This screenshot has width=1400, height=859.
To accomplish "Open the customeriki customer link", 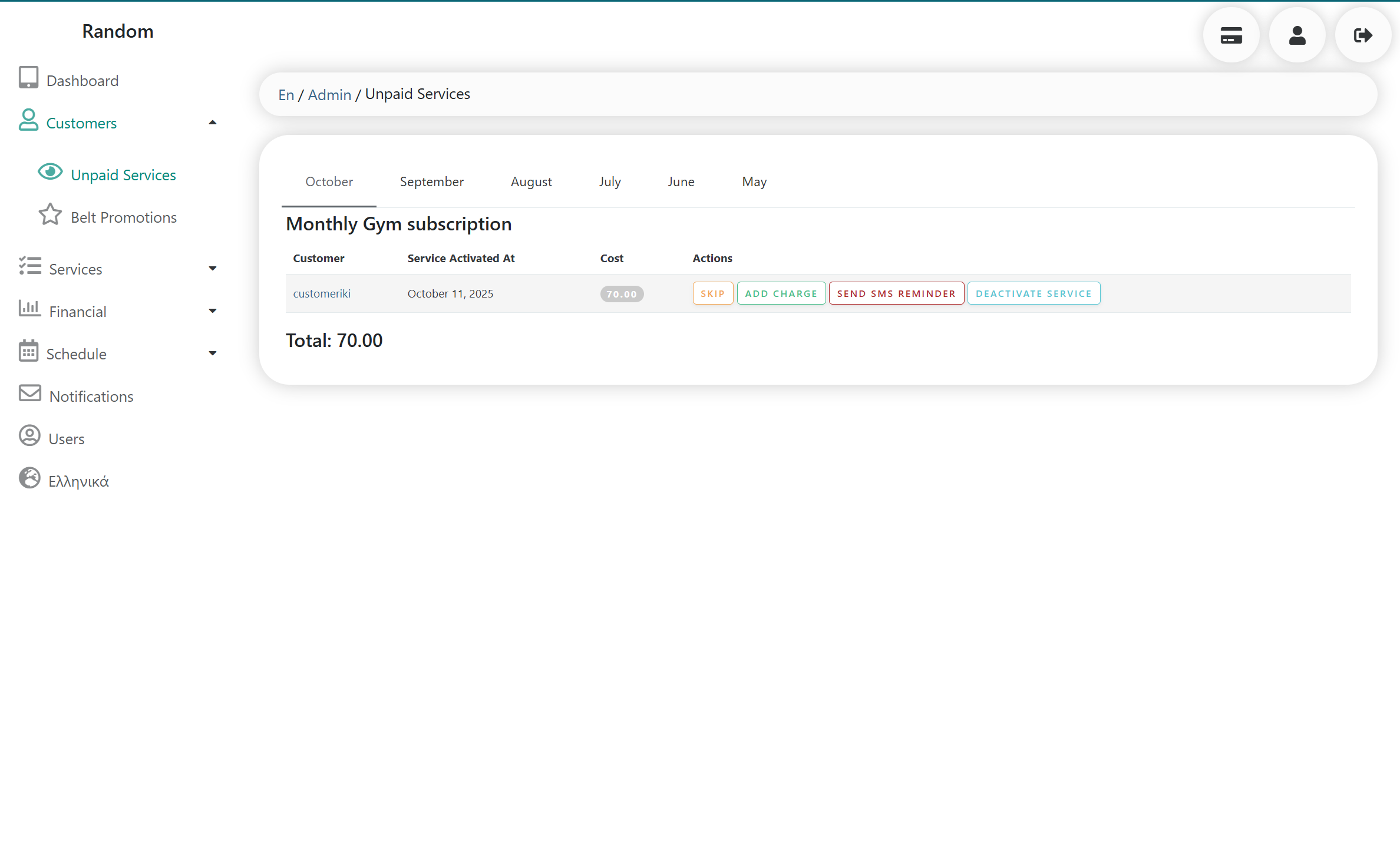I will point(322,294).
